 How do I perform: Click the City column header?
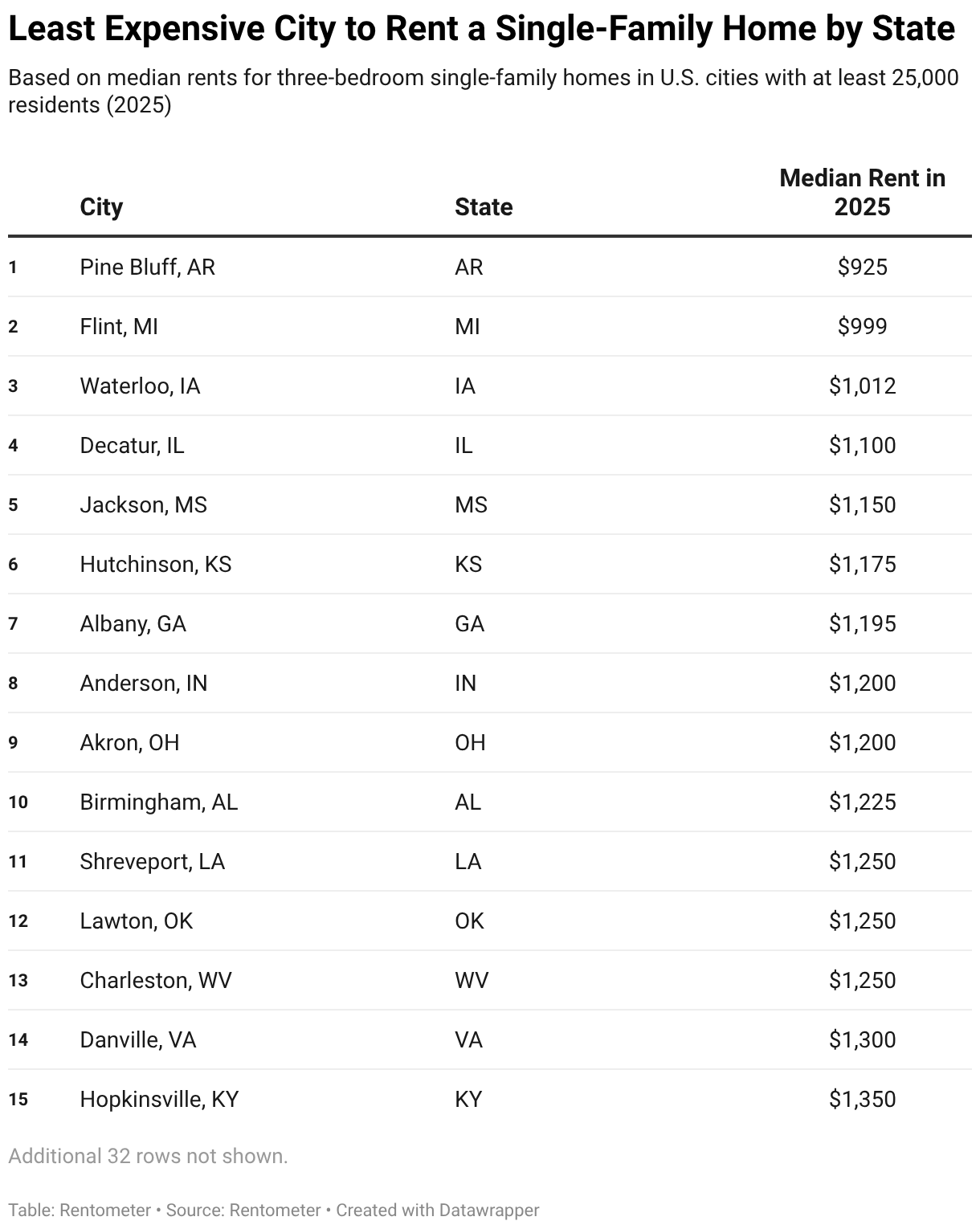point(101,207)
